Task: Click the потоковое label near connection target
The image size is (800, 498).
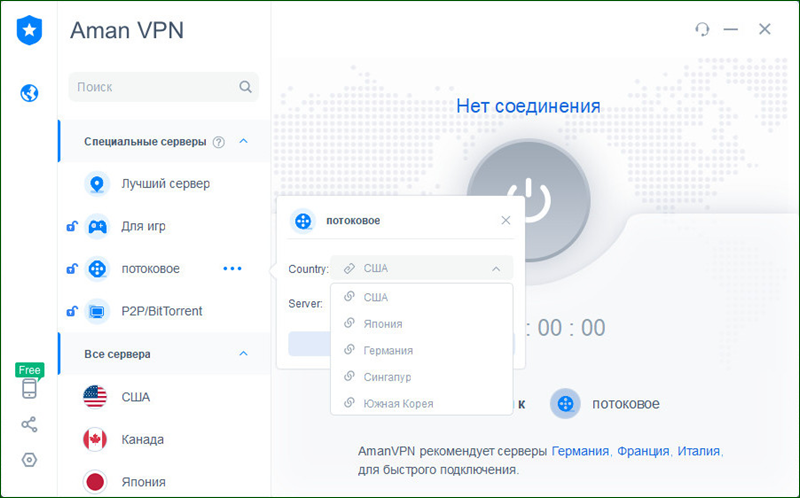Action: tap(626, 404)
